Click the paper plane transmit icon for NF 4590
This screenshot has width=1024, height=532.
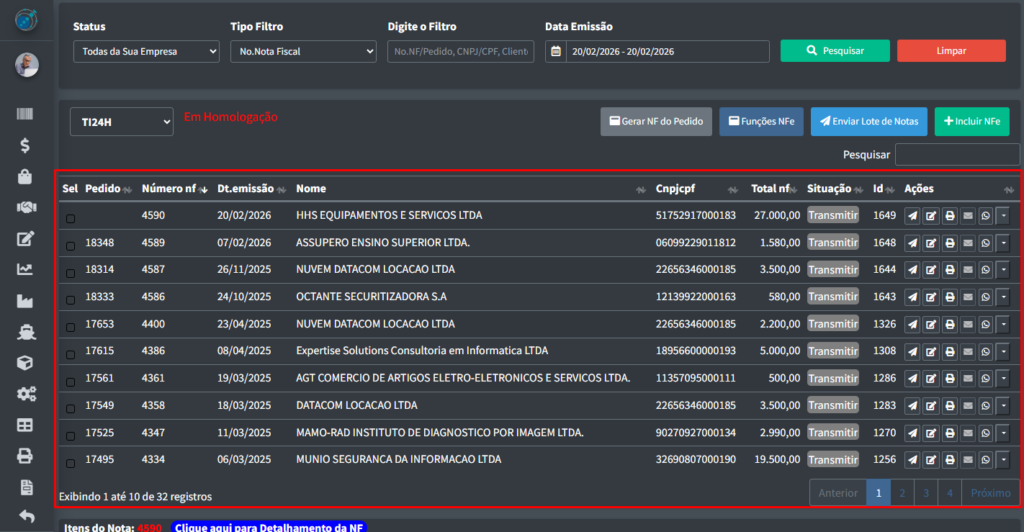[x=912, y=215]
